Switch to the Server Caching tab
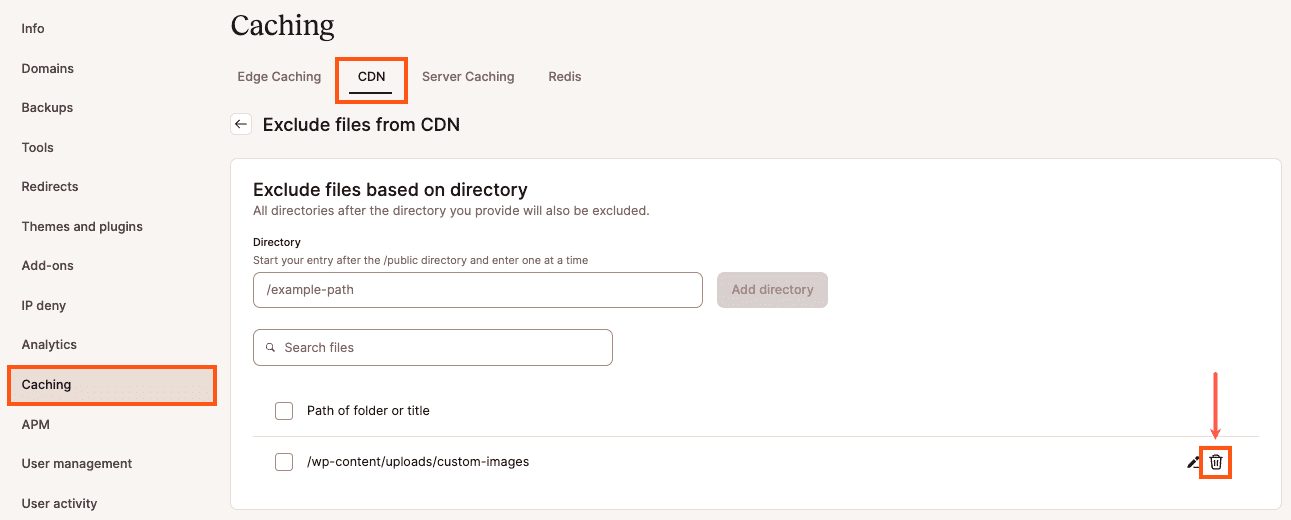The width and height of the screenshot is (1291, 520). pyautogui.click(x=468, y=76)
